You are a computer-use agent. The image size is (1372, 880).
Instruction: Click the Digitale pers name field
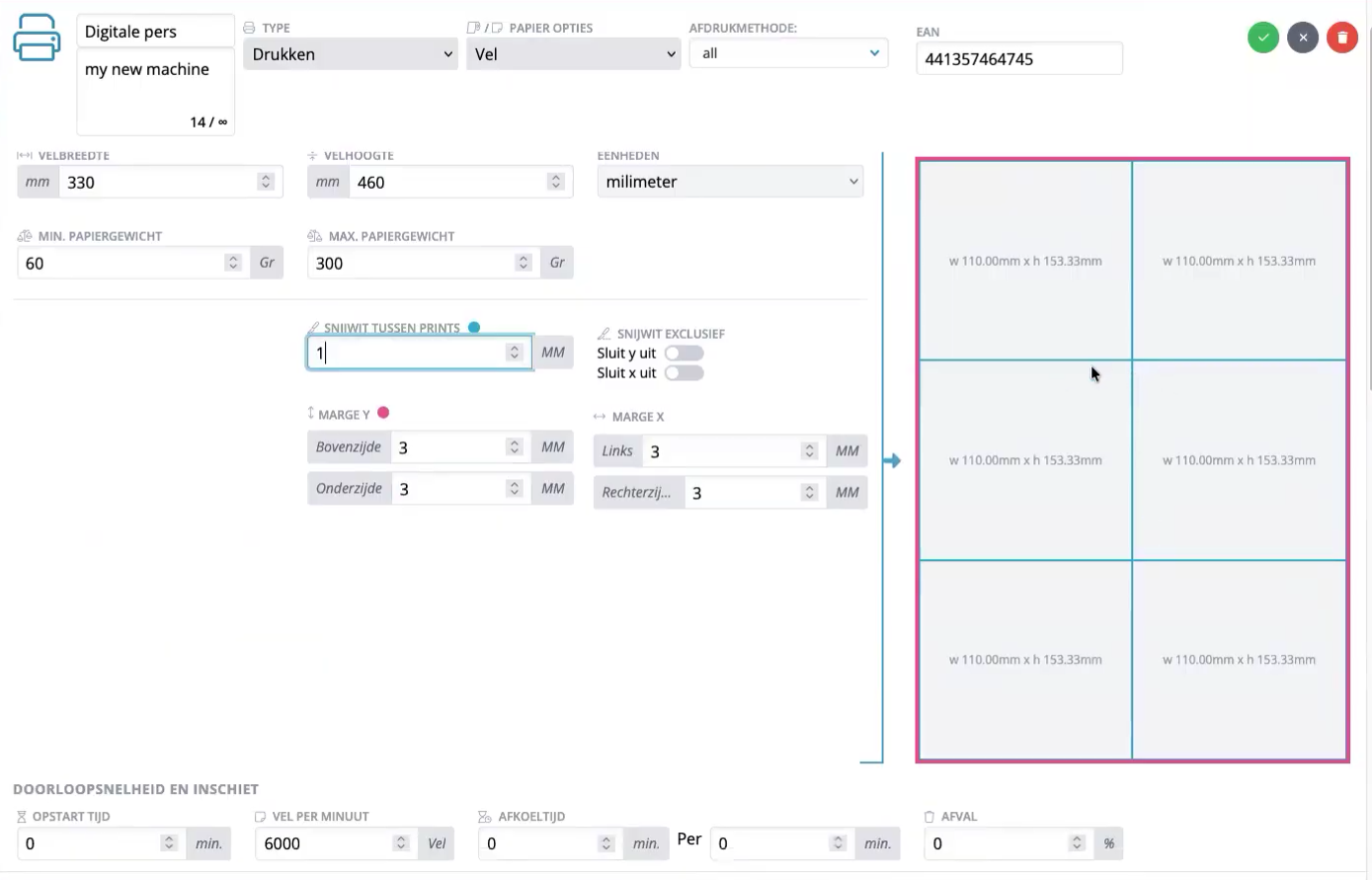(155, 32)
